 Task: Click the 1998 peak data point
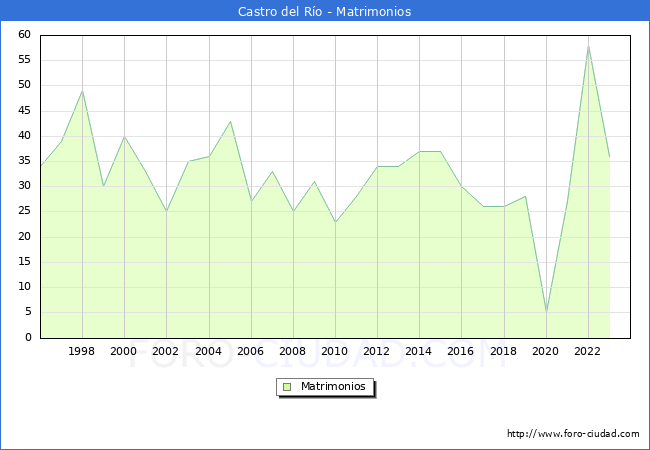pyautogui.click(x=82, y=91)
